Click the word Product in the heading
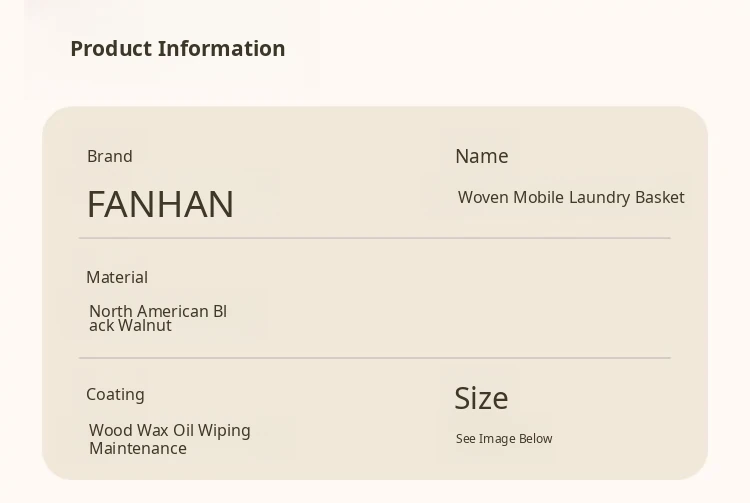This screenshot has height=503, width=750. pos(111,48)
